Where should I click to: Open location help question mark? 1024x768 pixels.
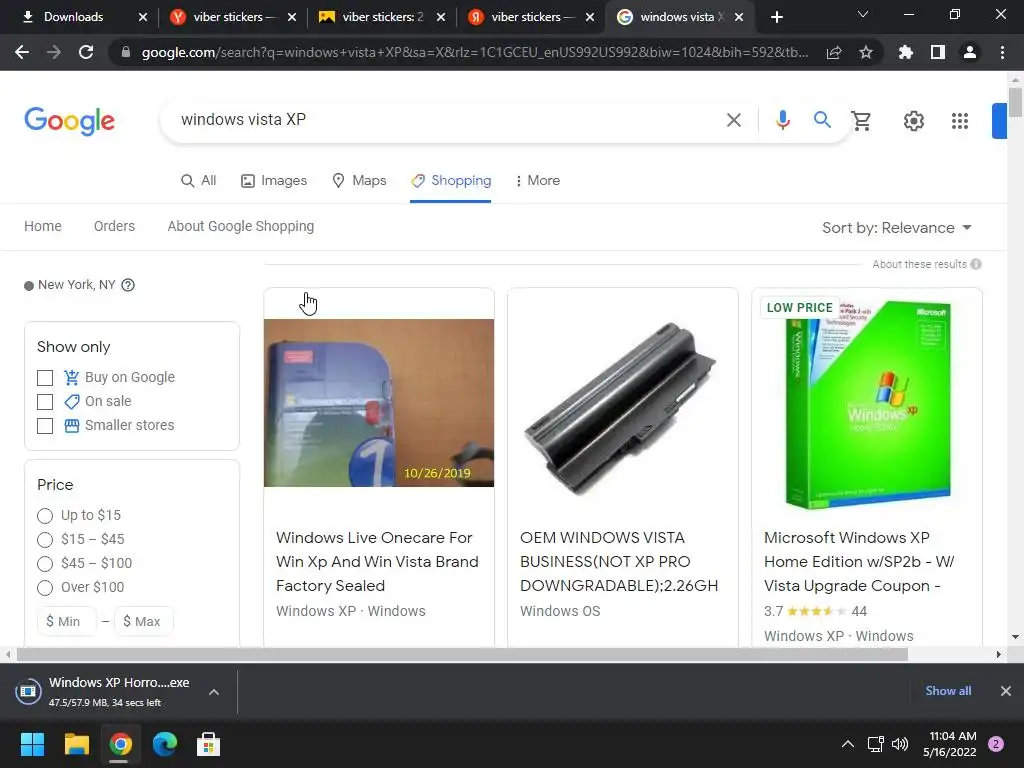pyautogui.click(x=128, y=285)
